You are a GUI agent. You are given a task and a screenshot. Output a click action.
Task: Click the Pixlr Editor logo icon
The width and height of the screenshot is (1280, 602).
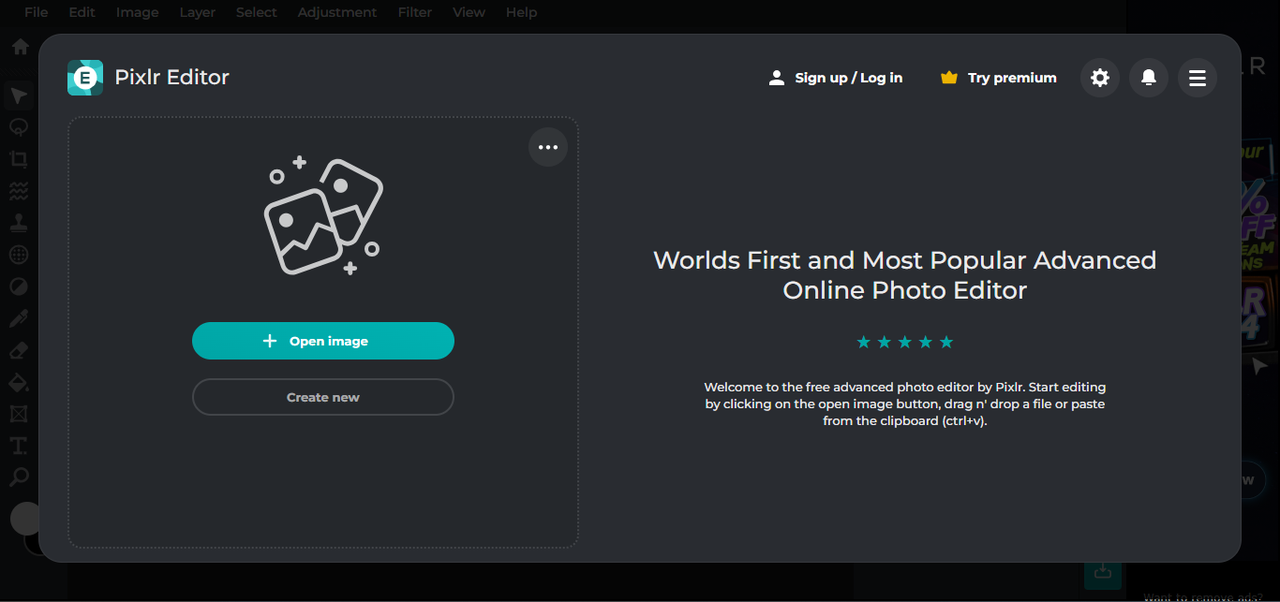point(85,77)
